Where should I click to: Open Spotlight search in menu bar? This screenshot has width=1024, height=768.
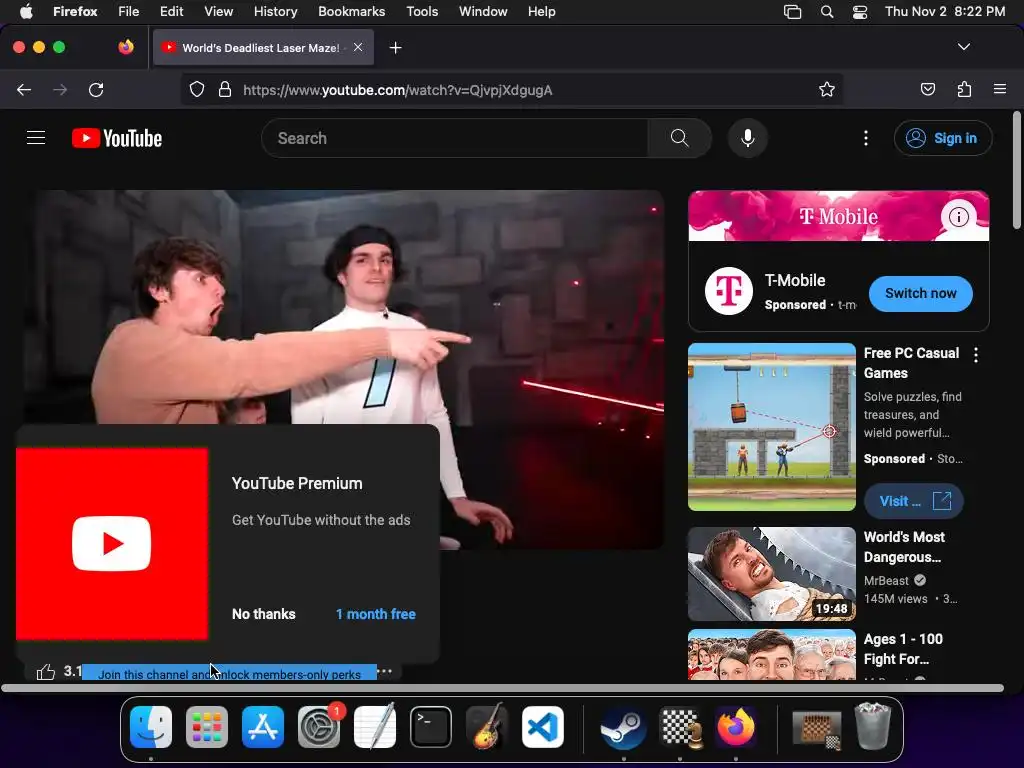pyautogui.click(x=827, y=12)
